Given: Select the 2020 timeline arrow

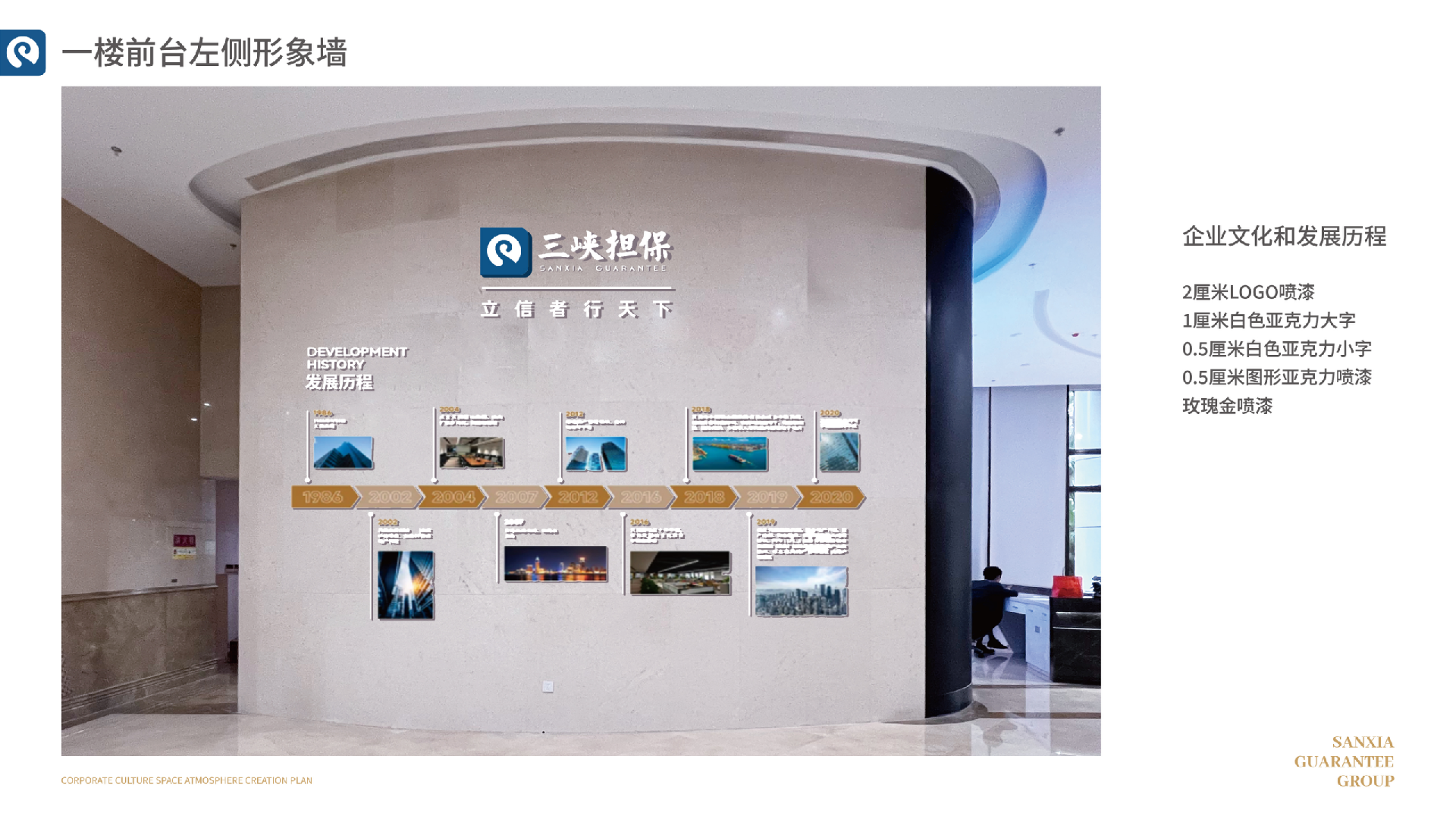Looking at the screenshot, I should pyautogui.click(x=831, y=497).
